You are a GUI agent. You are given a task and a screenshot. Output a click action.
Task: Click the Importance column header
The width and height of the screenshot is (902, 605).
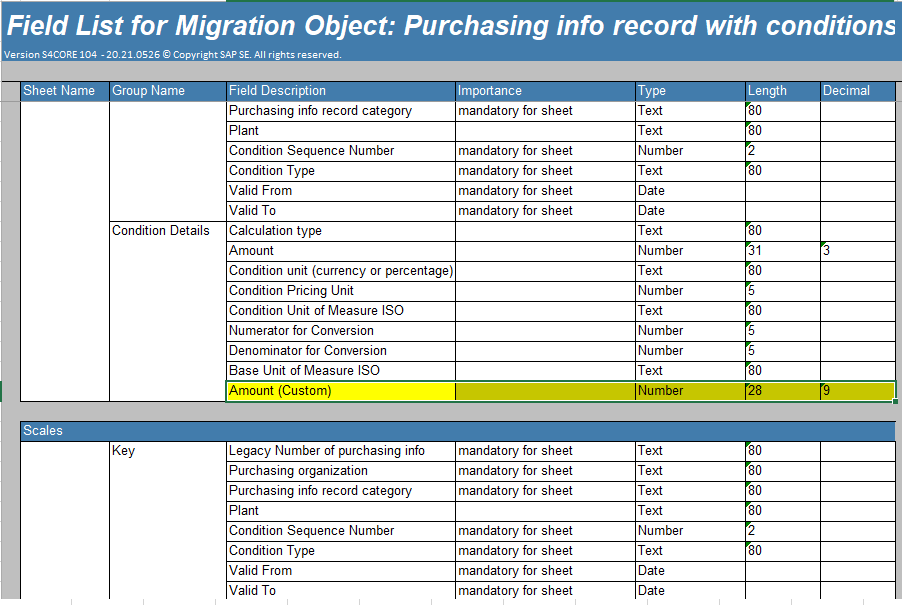(545, 91)
